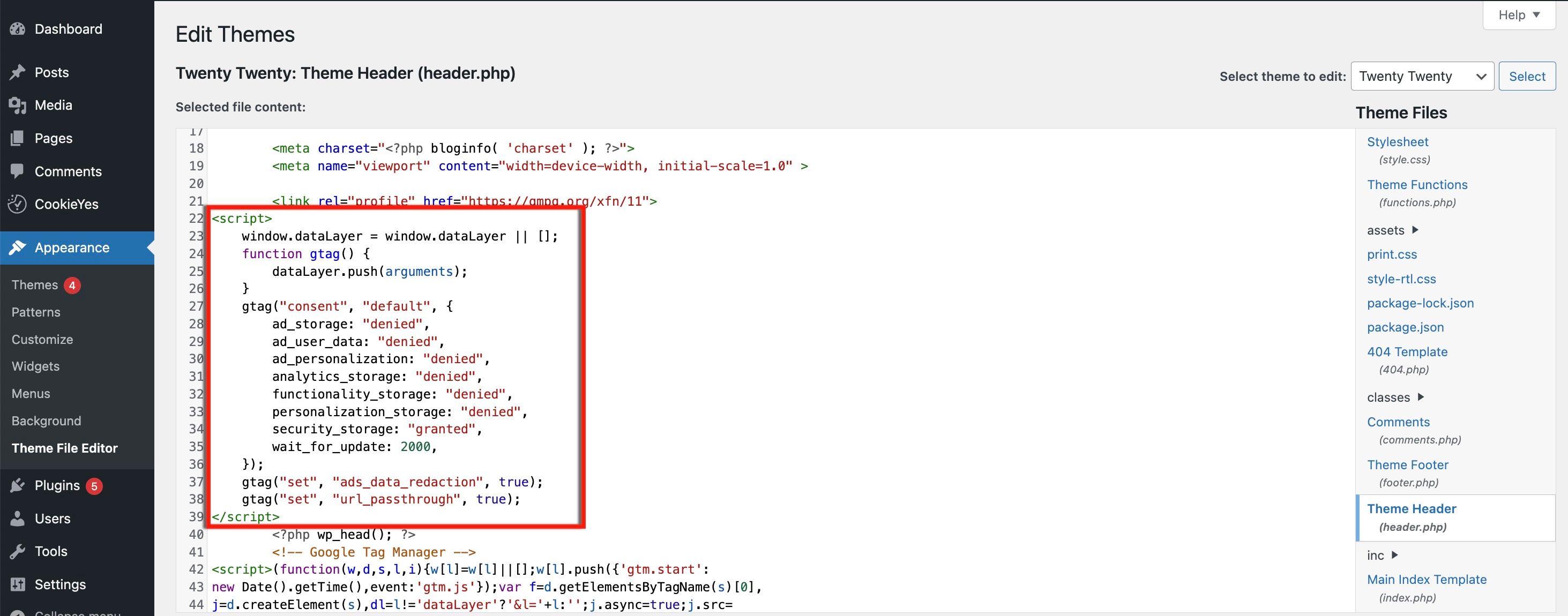Open Comments in the admin menu
The image size is (1568, 616).
[x=68, y=171]
